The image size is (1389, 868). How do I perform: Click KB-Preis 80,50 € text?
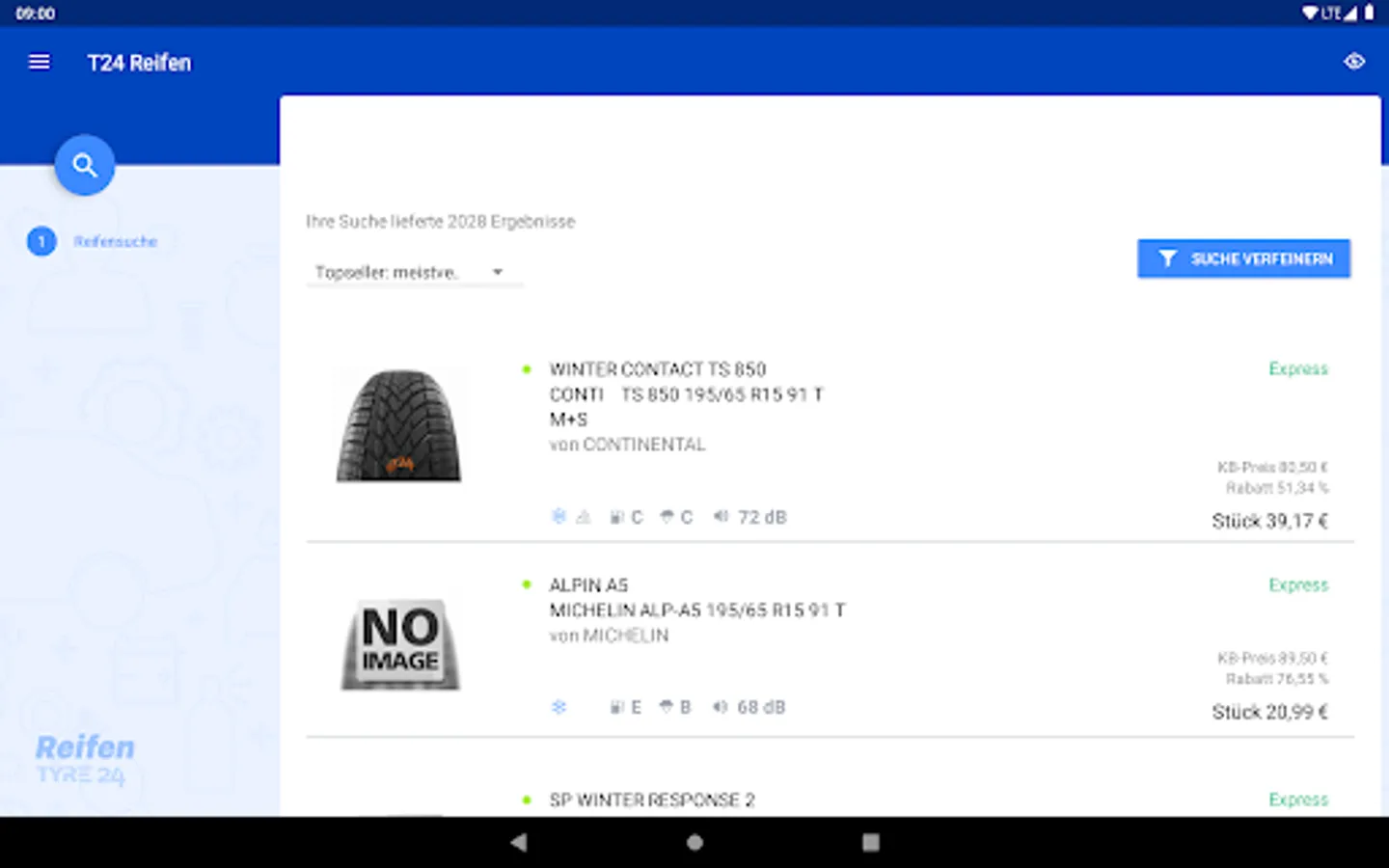pos(1273,467)
